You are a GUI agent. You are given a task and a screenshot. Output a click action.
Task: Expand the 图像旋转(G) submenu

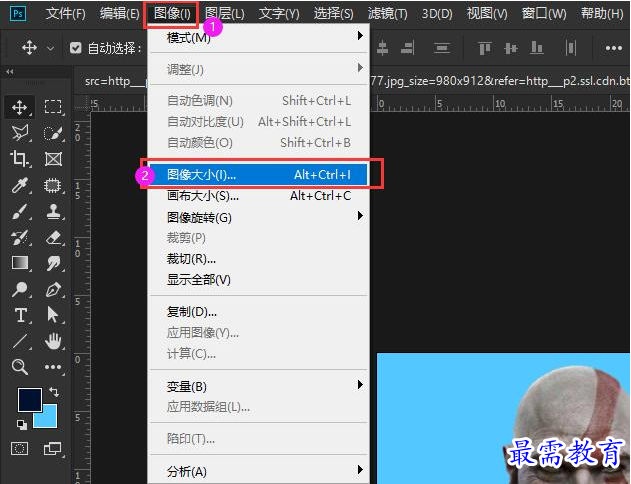coord(259,217)
